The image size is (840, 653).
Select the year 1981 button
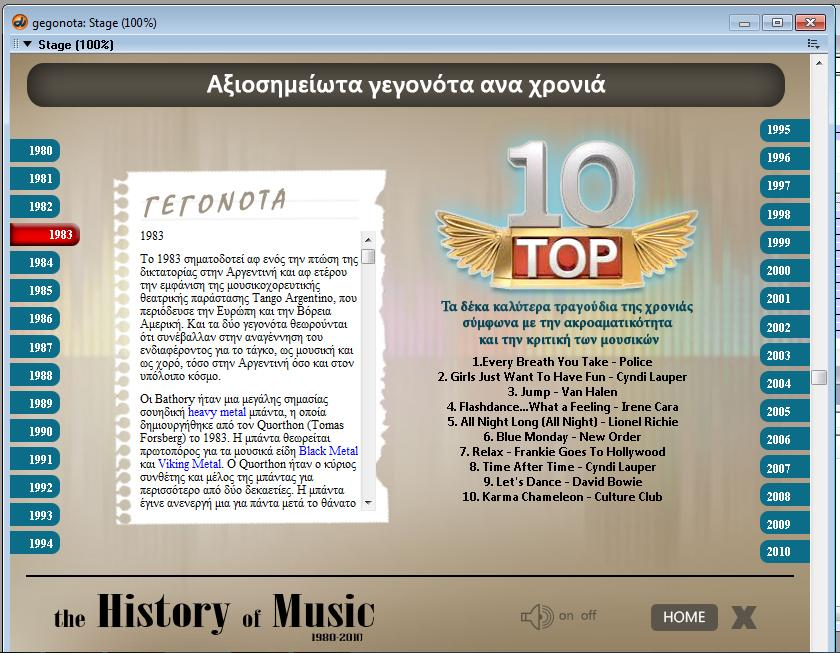(x=35, y=178)
